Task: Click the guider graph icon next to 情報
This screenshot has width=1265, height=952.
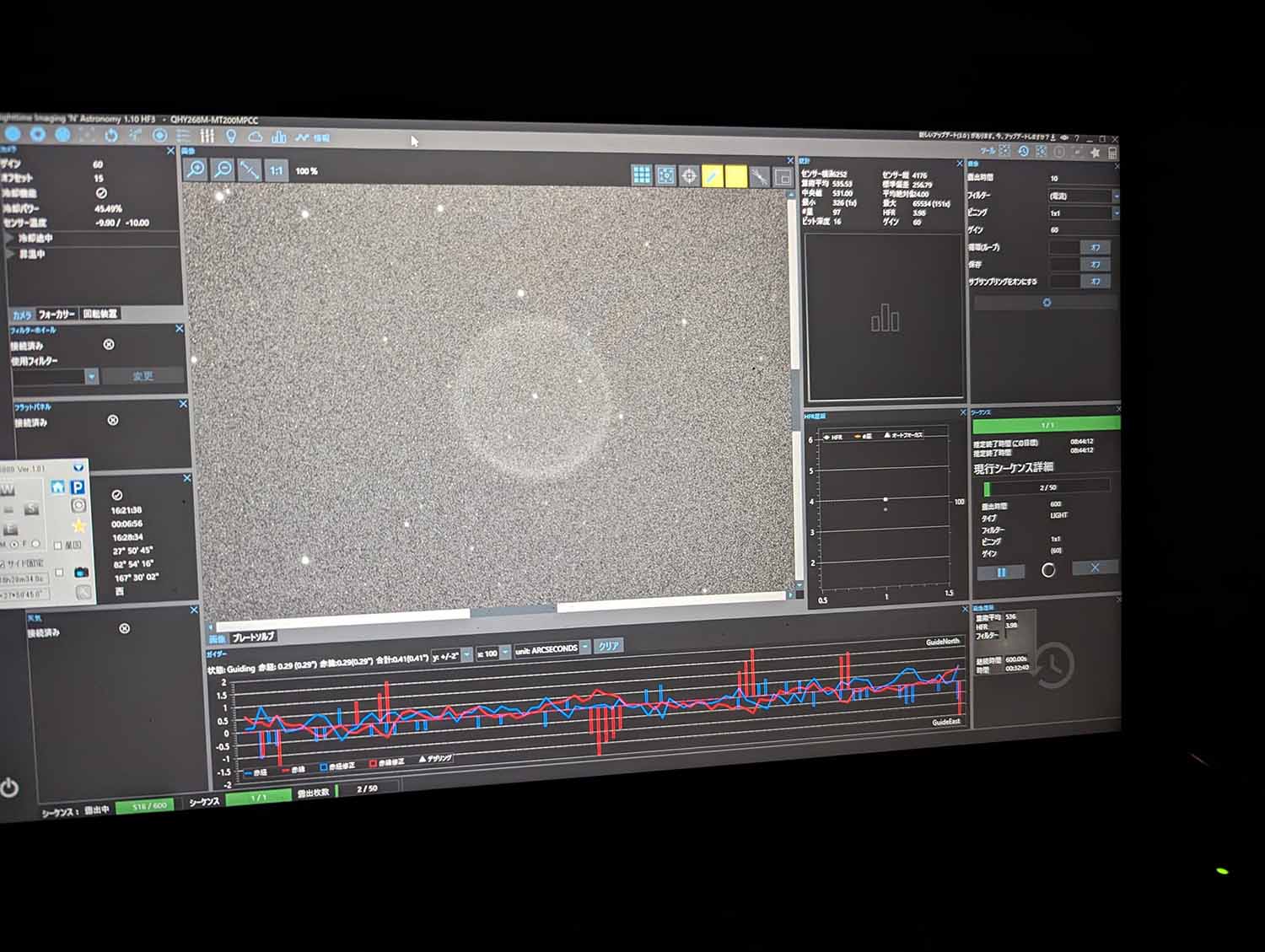Action: click(302, 137)
